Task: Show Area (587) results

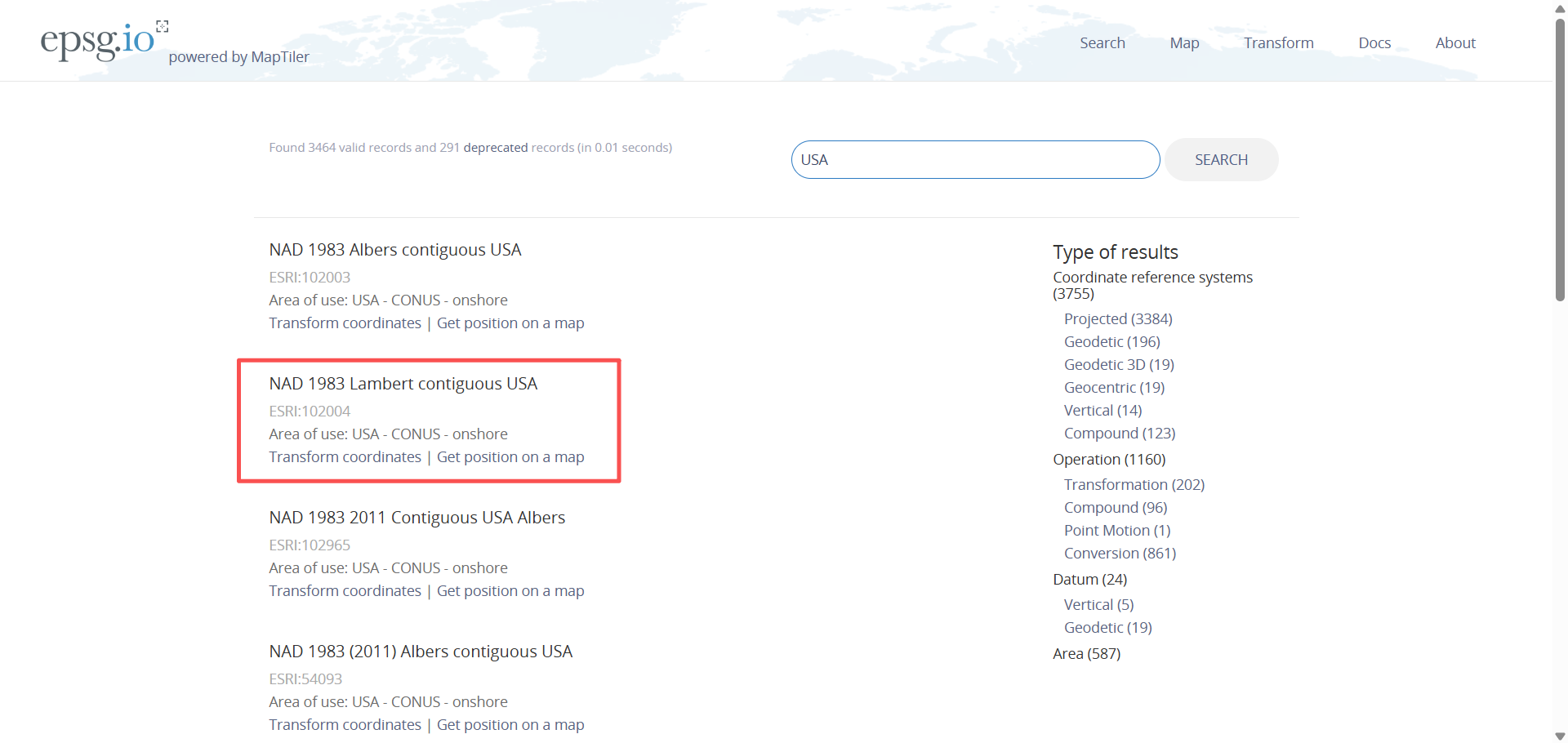Action: point(1086,654)
